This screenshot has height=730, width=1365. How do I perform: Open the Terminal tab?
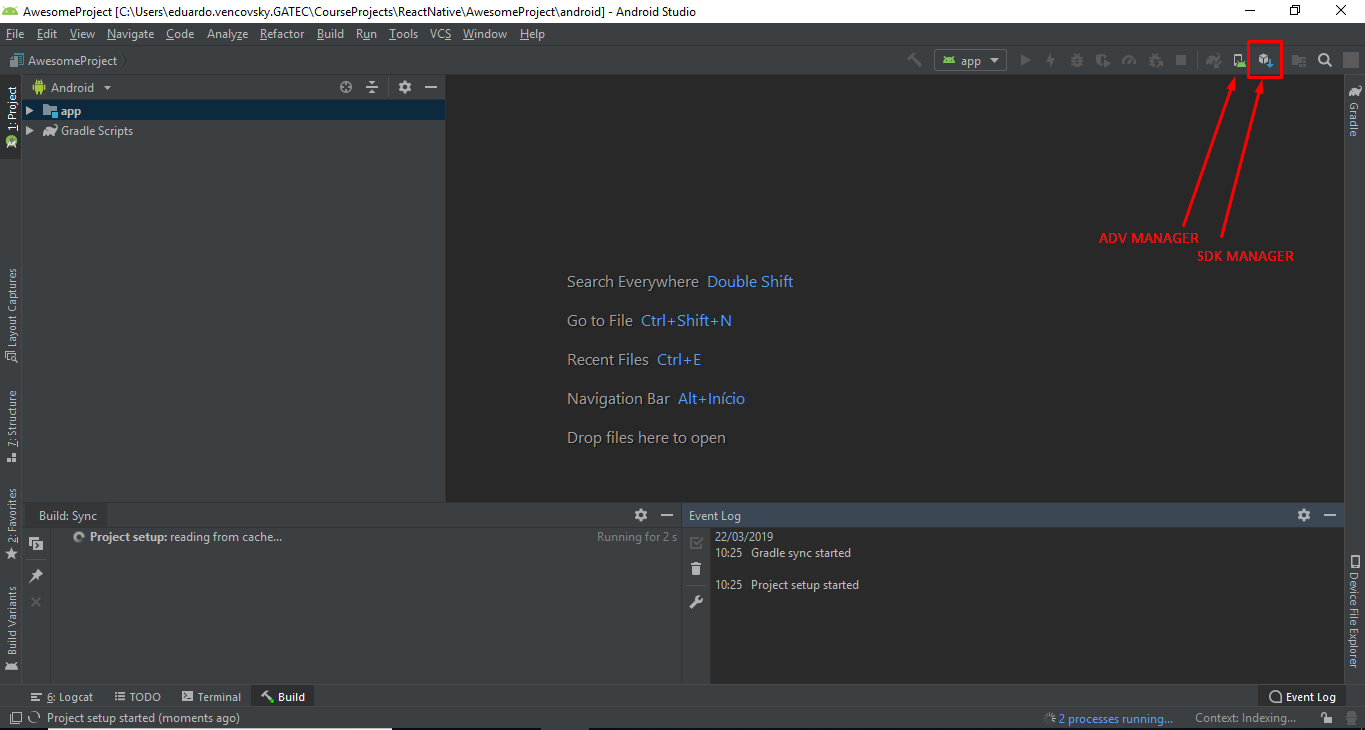pyautogui.click(x=211, y=697)
